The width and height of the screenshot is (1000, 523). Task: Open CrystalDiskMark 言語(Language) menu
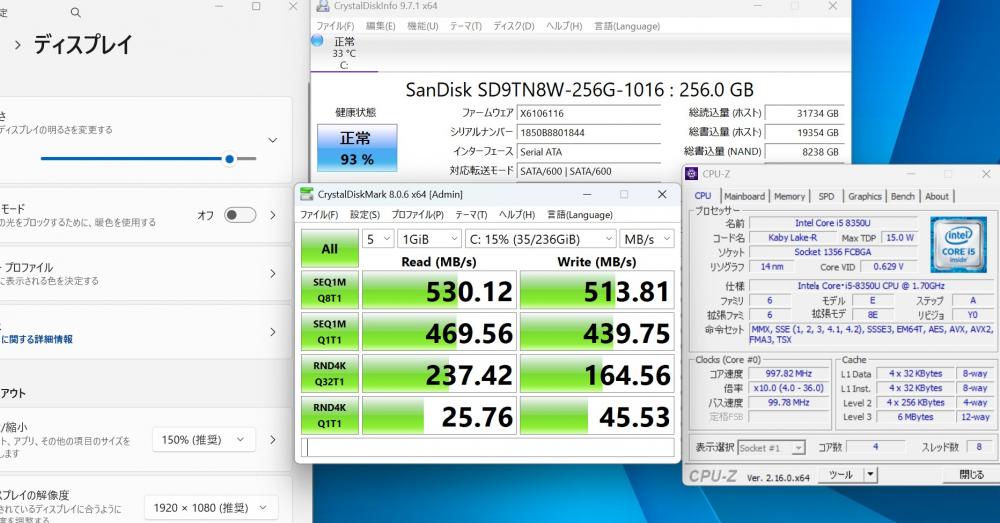580,215
